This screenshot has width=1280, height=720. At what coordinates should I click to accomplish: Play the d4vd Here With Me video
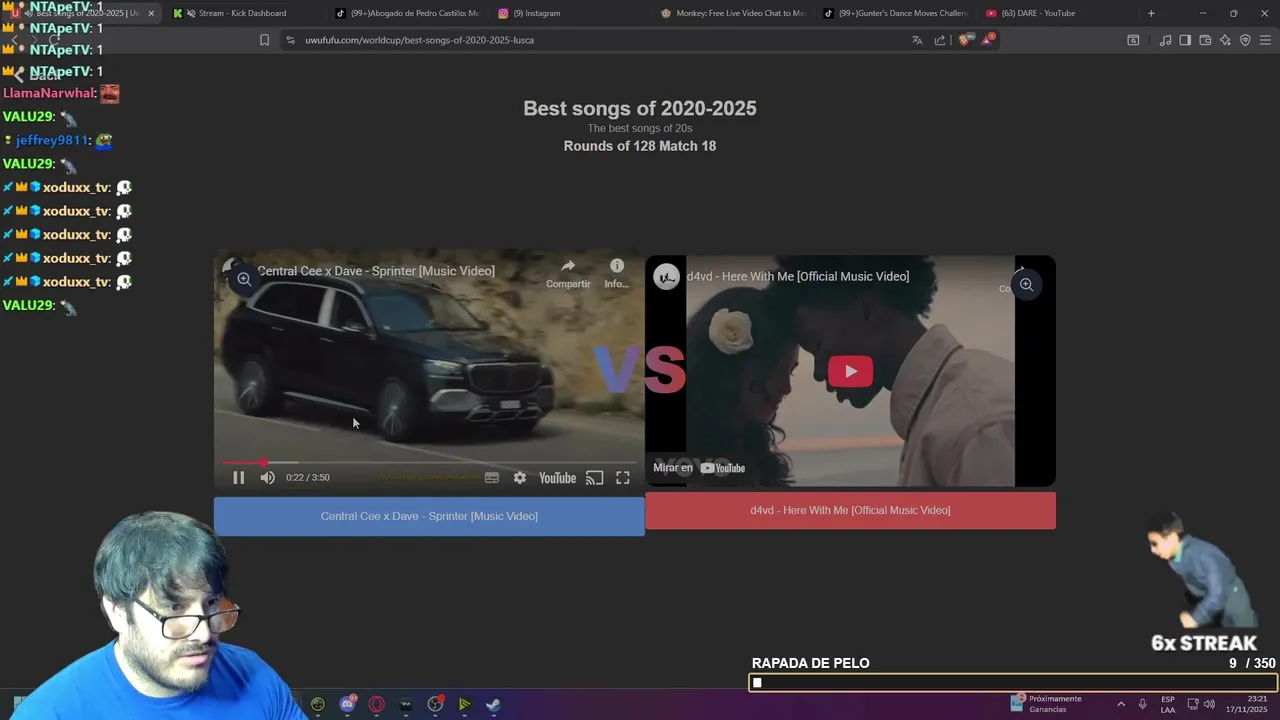tap(850, 371)
